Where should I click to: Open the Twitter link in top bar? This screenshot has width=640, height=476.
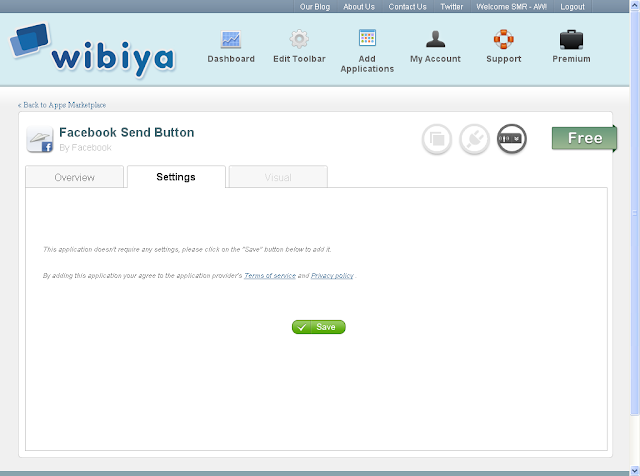tap(451, 7)
